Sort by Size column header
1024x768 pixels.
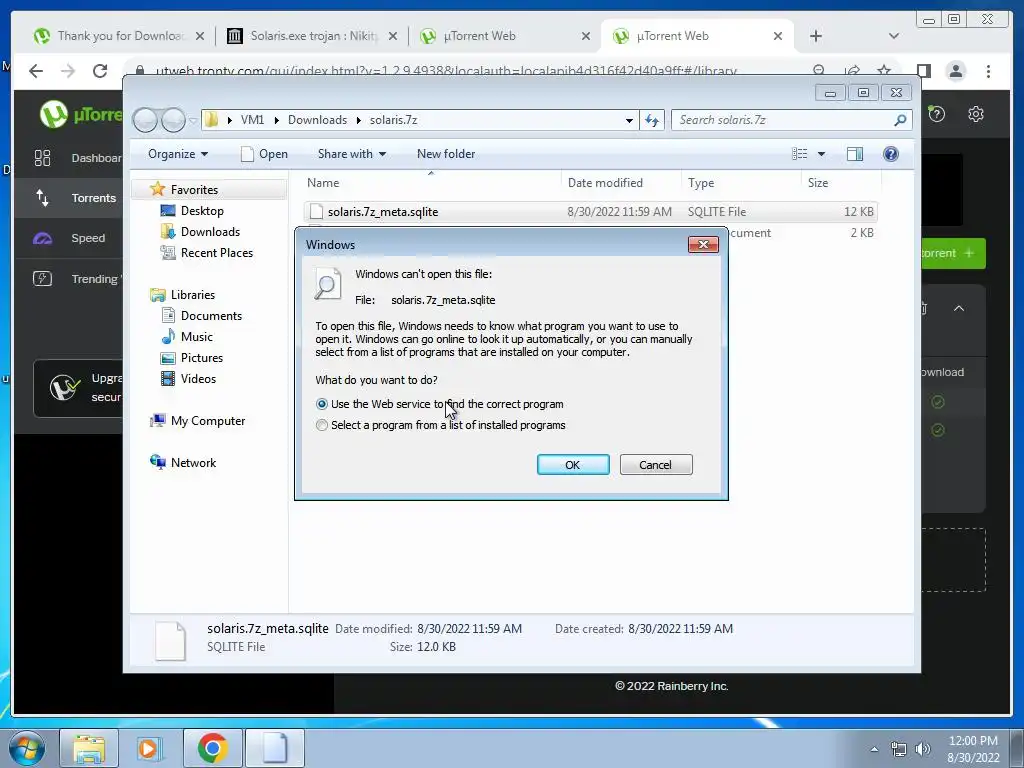point(818,183)
